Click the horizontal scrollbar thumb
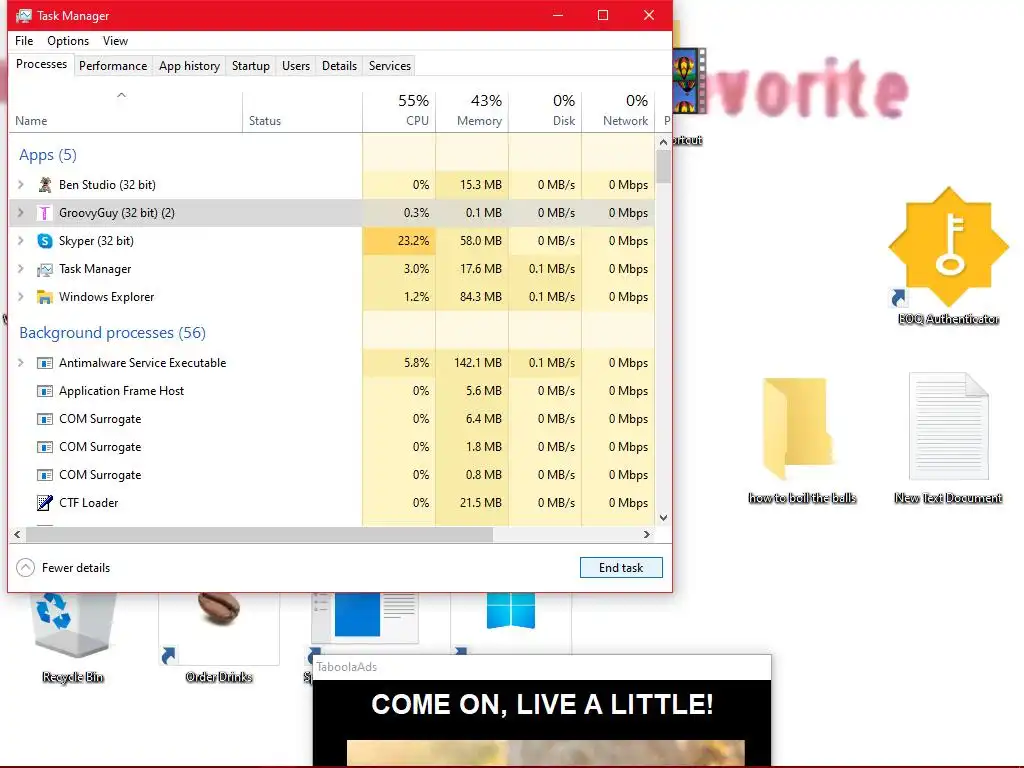The image size is (1024, 768). tap(259, 534)
